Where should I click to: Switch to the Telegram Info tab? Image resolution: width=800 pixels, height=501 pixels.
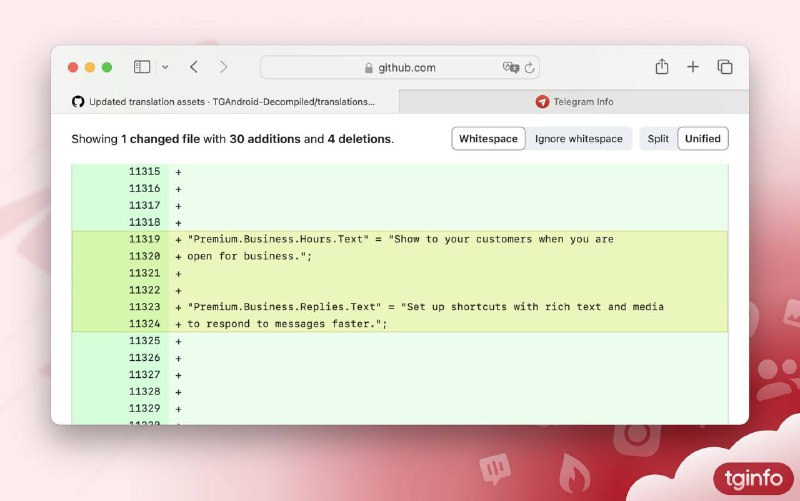[x=574, y=102]
